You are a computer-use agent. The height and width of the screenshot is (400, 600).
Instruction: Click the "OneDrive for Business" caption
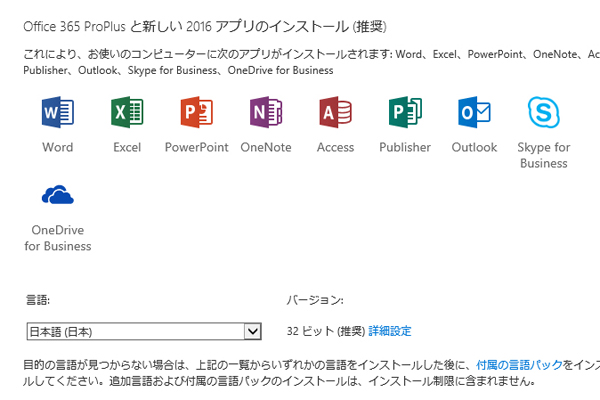click(x=58, y=238)
